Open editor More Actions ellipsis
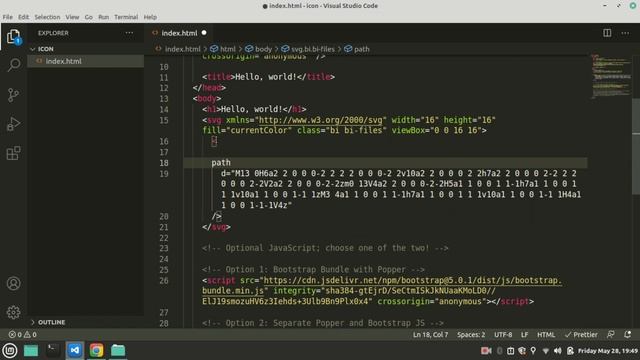The height and width of the screenshot is (360, 640). click(625, 33)
